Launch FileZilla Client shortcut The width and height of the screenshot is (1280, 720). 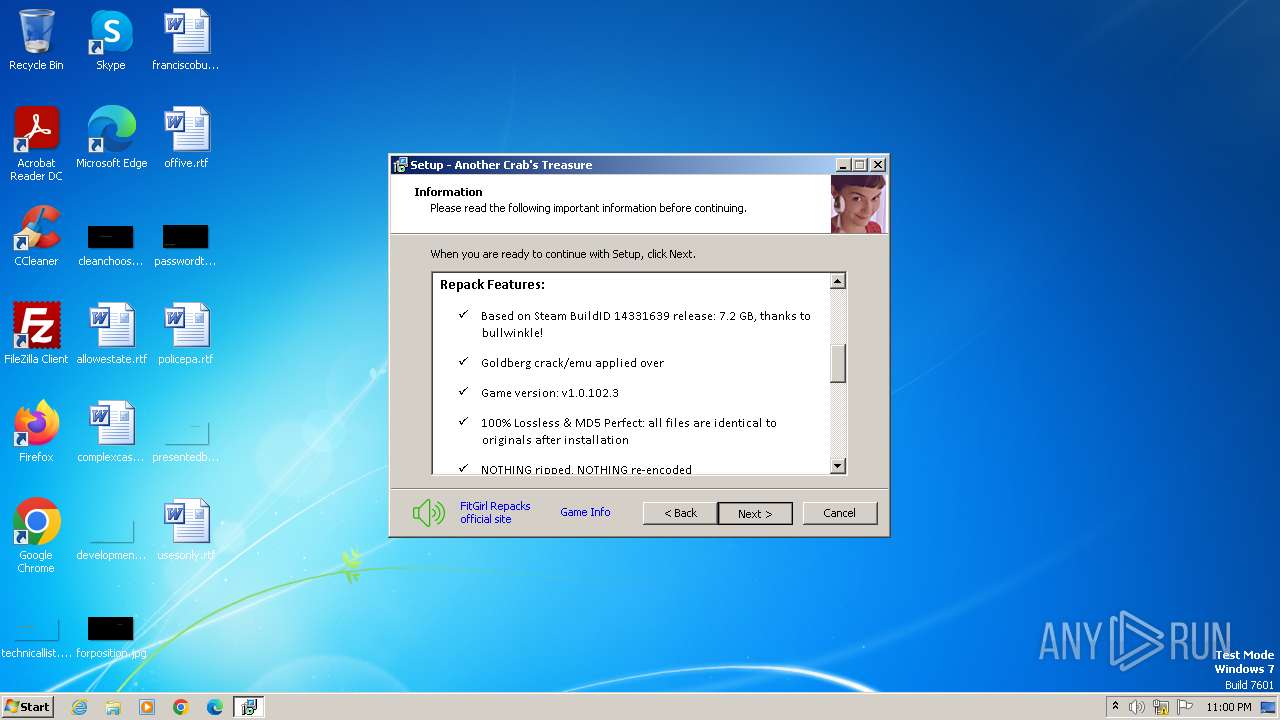tap(36, 333)
